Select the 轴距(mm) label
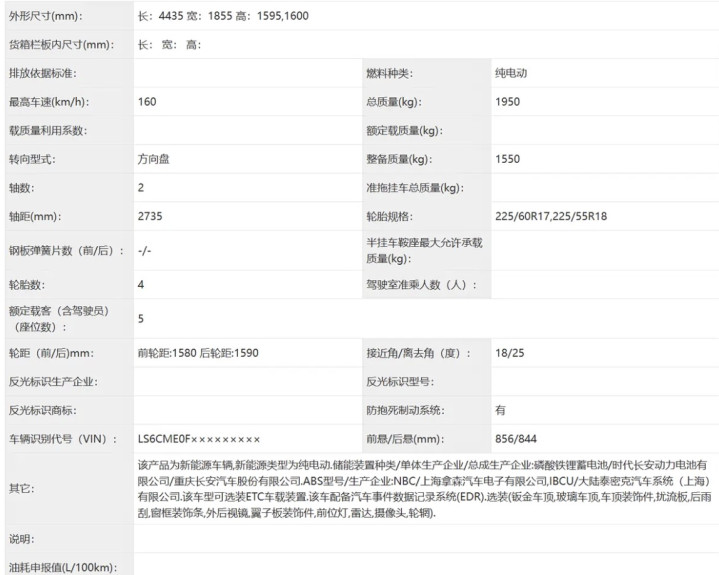The width and height of the screenshot is (719, 575). (35, 216)
